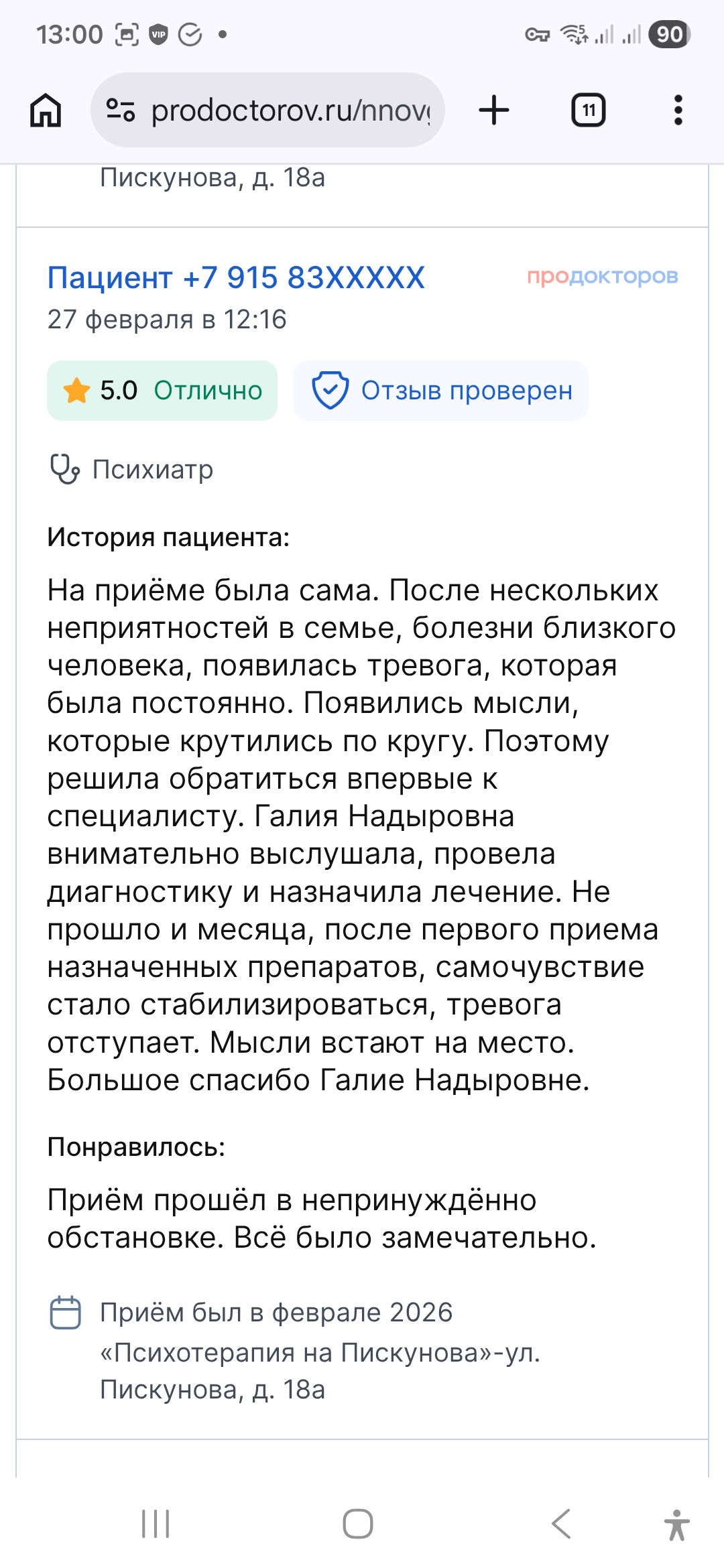Tap the browser home icon

click(x=46, y=110)
